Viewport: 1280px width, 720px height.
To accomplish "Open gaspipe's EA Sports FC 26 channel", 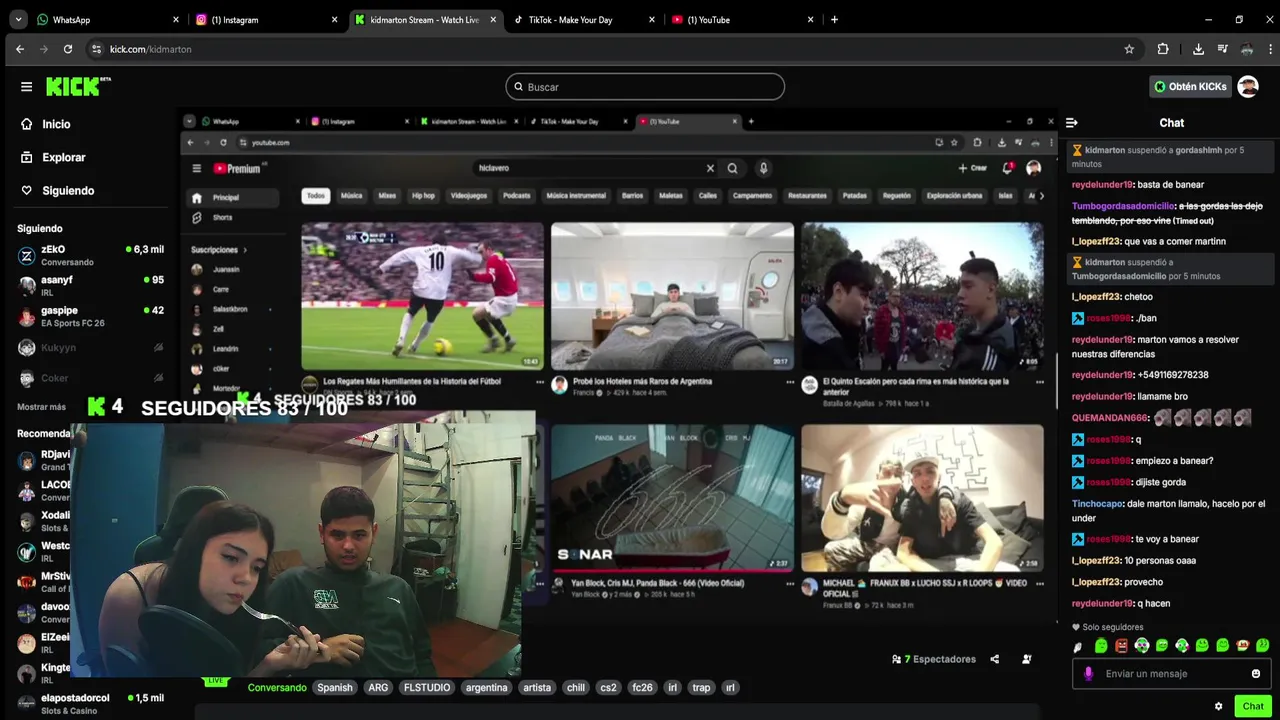I will (90, 317).
